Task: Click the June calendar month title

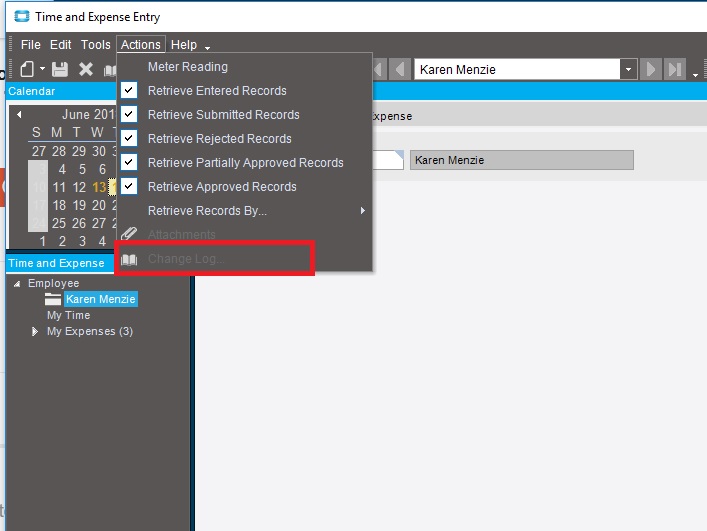Action: coord(88,114)
